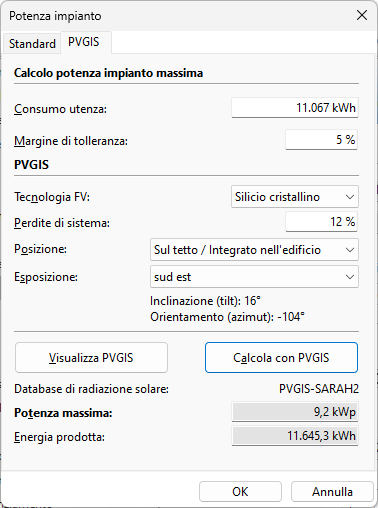Open the Tecnologia FV dropdown arrow
The width and height of the screenshot is (378, 508).
[x=350, y=197]
